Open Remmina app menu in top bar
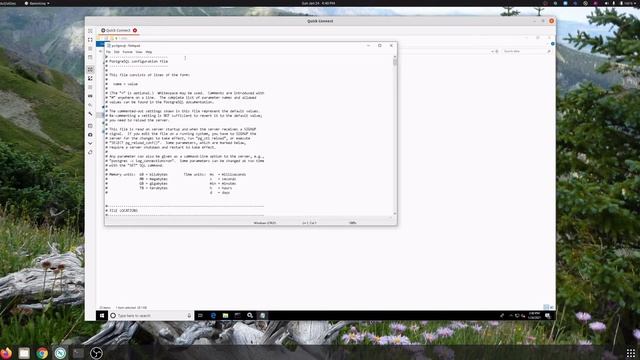Screen dimensions: 640x360 [x=37, y=3]
